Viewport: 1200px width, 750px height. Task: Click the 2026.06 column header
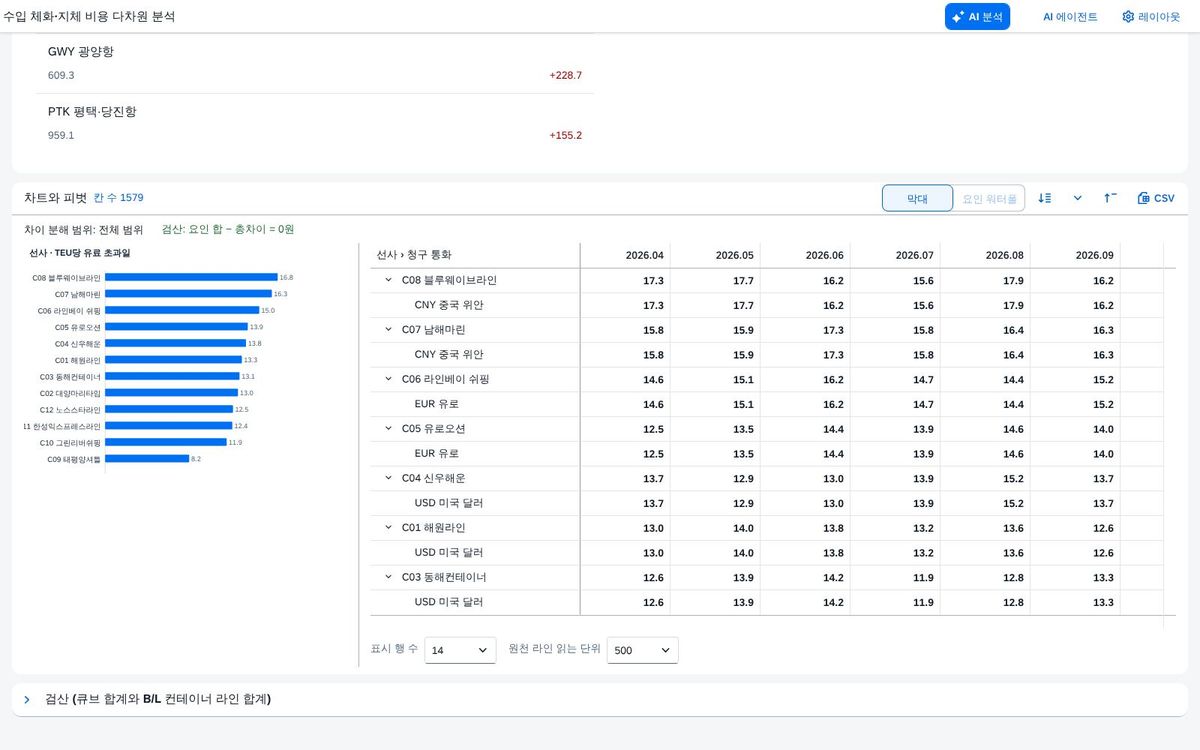[x=805, y=255]
